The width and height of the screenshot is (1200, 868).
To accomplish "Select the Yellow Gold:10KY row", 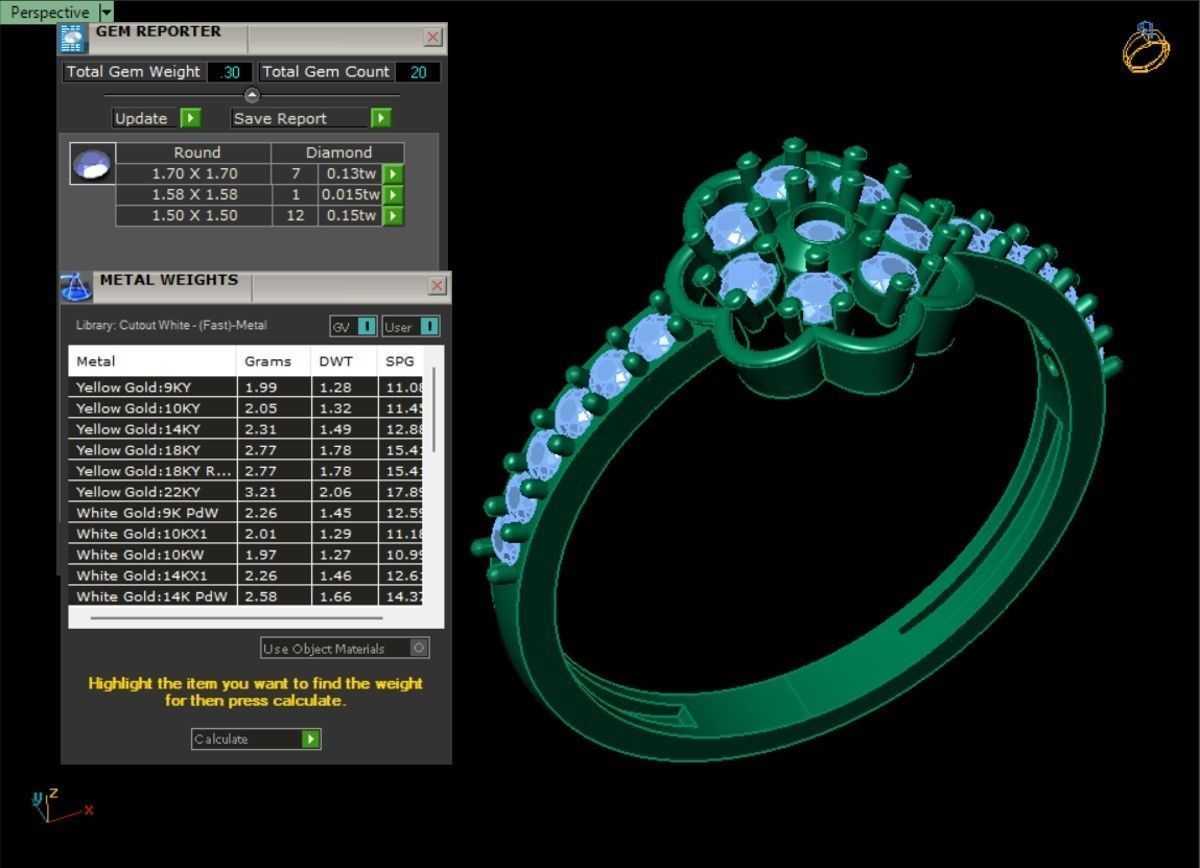I will (x=247, y=408).
